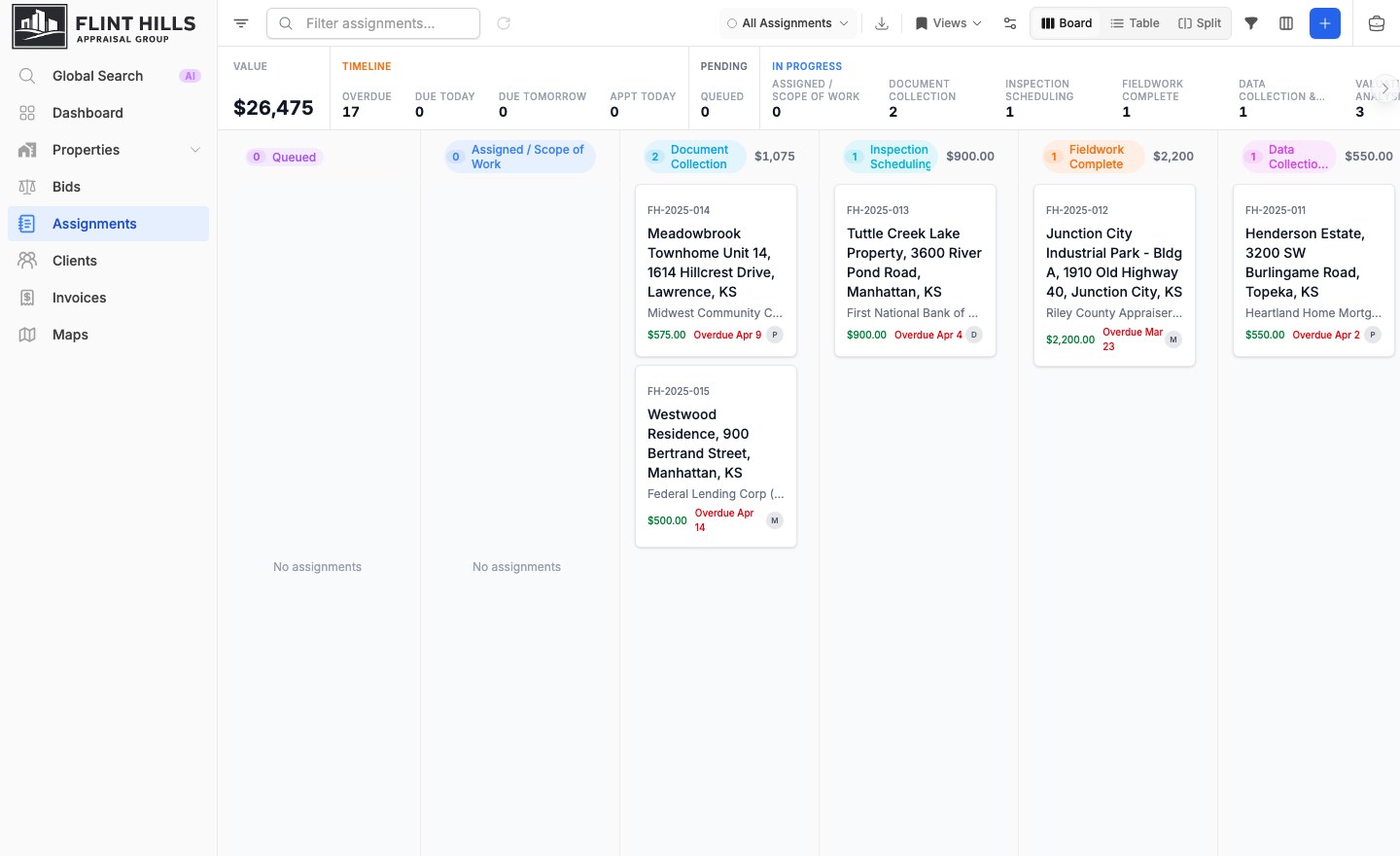Switch to Table view
This screenshot has height=856, width=1400.
click(x=1135, y=23)
